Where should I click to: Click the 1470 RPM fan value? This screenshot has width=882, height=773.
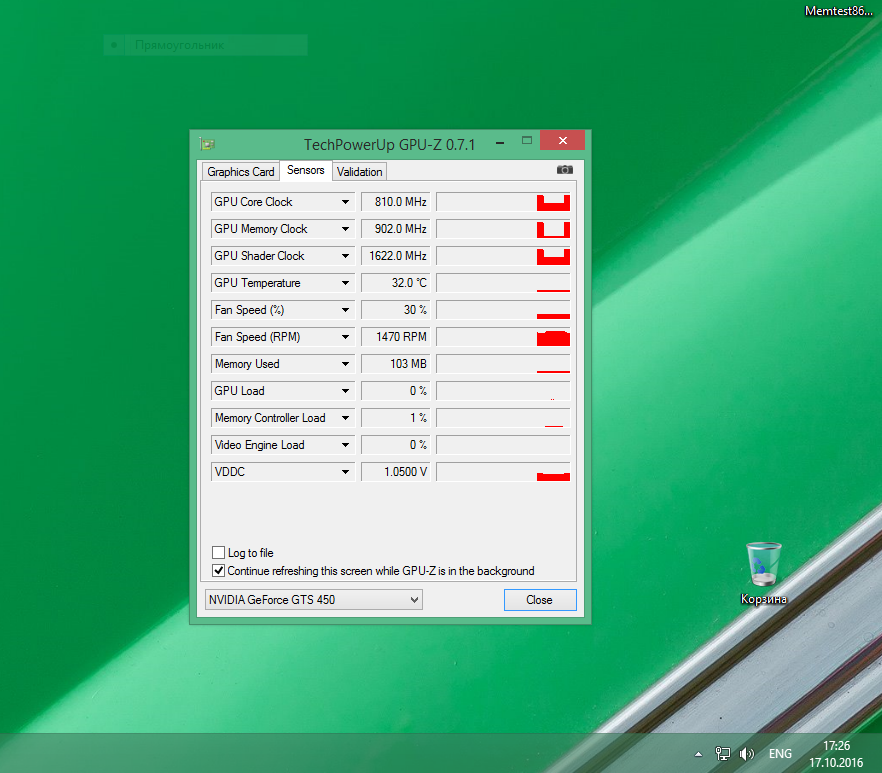click(395, 337)
